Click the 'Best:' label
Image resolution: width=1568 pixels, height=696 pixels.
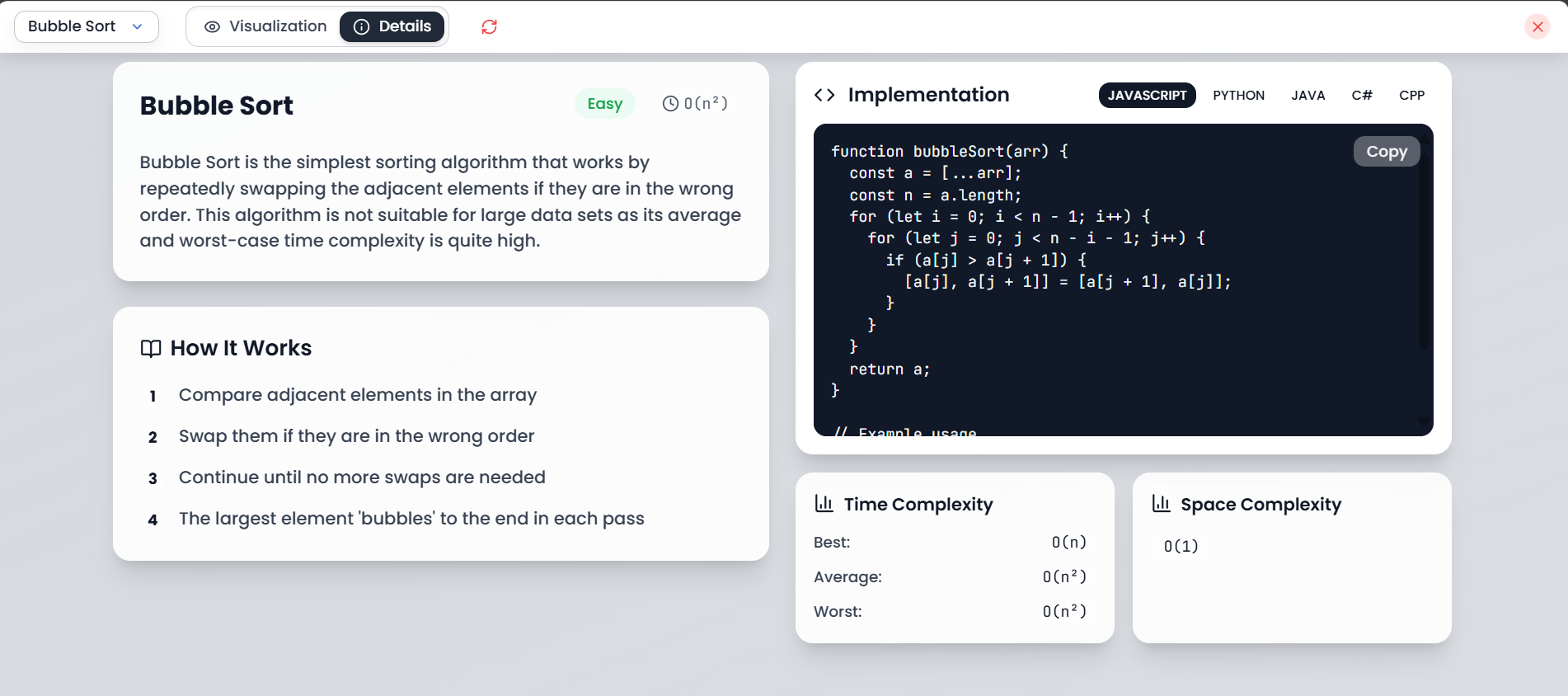[x=832, y=542]
